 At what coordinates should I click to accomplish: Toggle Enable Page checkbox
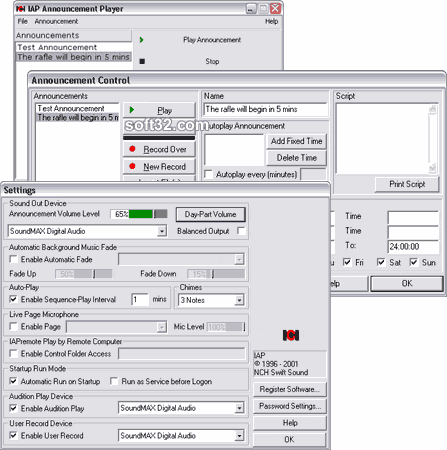pyautogui.click(x=14, y=326)
